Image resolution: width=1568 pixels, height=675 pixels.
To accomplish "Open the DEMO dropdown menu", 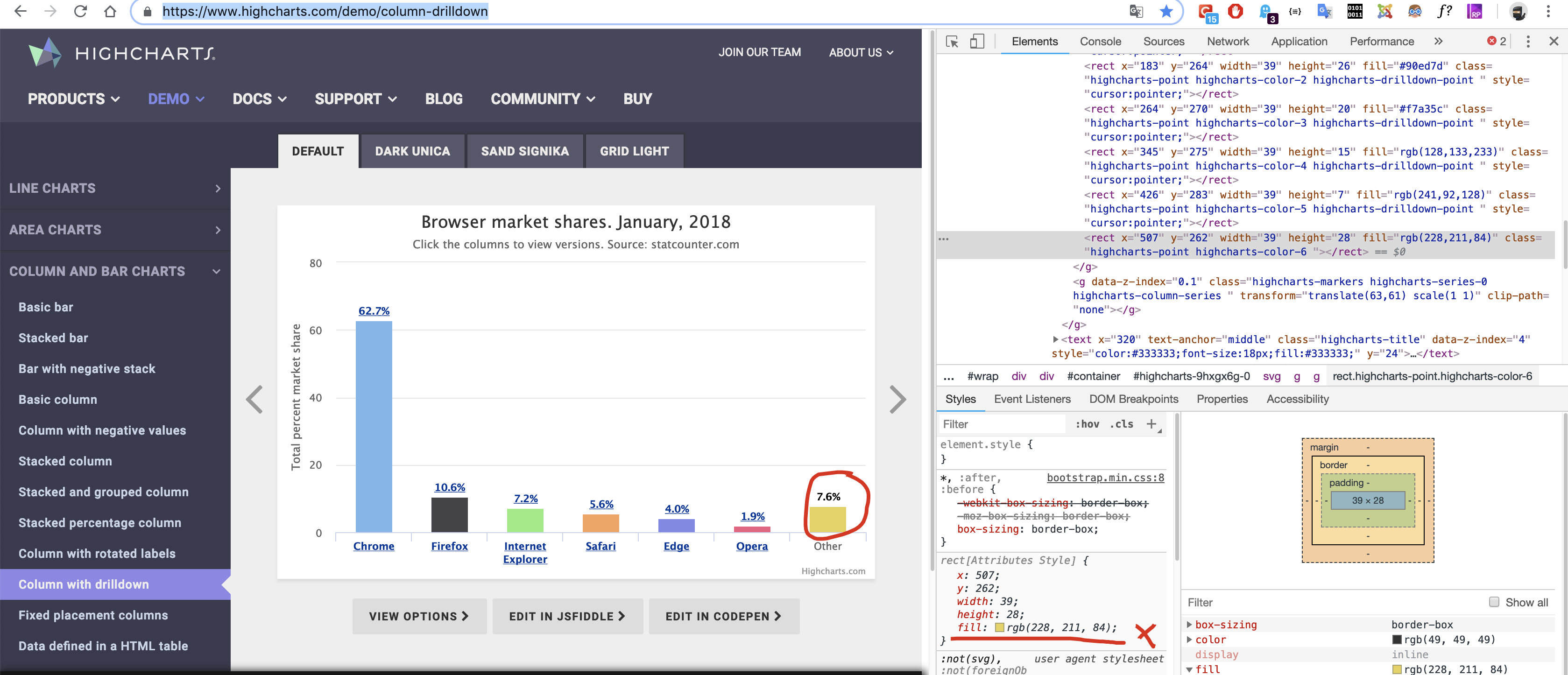I will tap(176, 98).
